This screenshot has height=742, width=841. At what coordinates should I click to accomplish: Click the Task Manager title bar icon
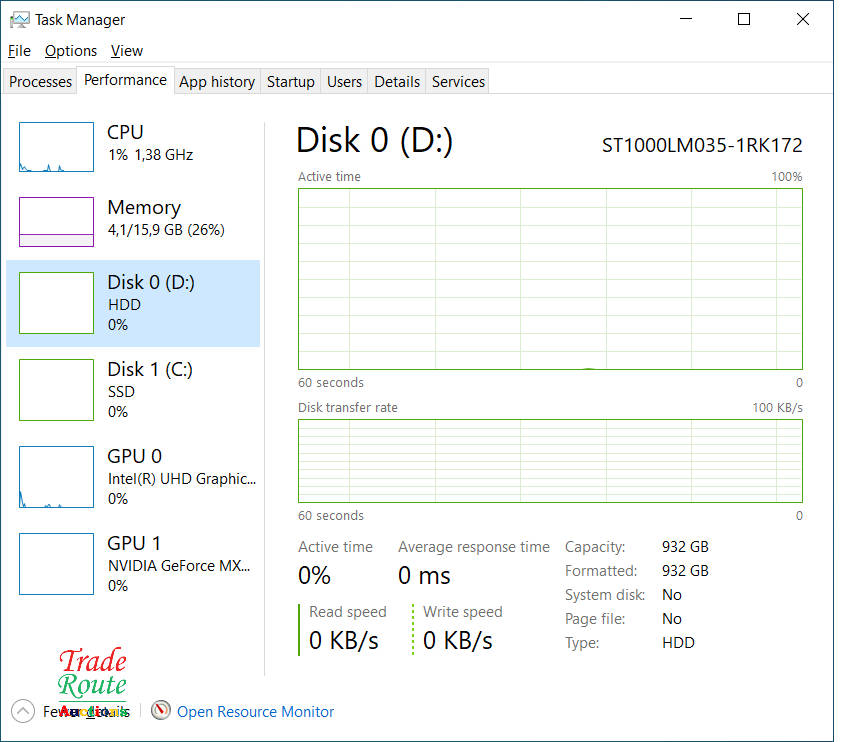pyautogui.click(x=19, y=19)
